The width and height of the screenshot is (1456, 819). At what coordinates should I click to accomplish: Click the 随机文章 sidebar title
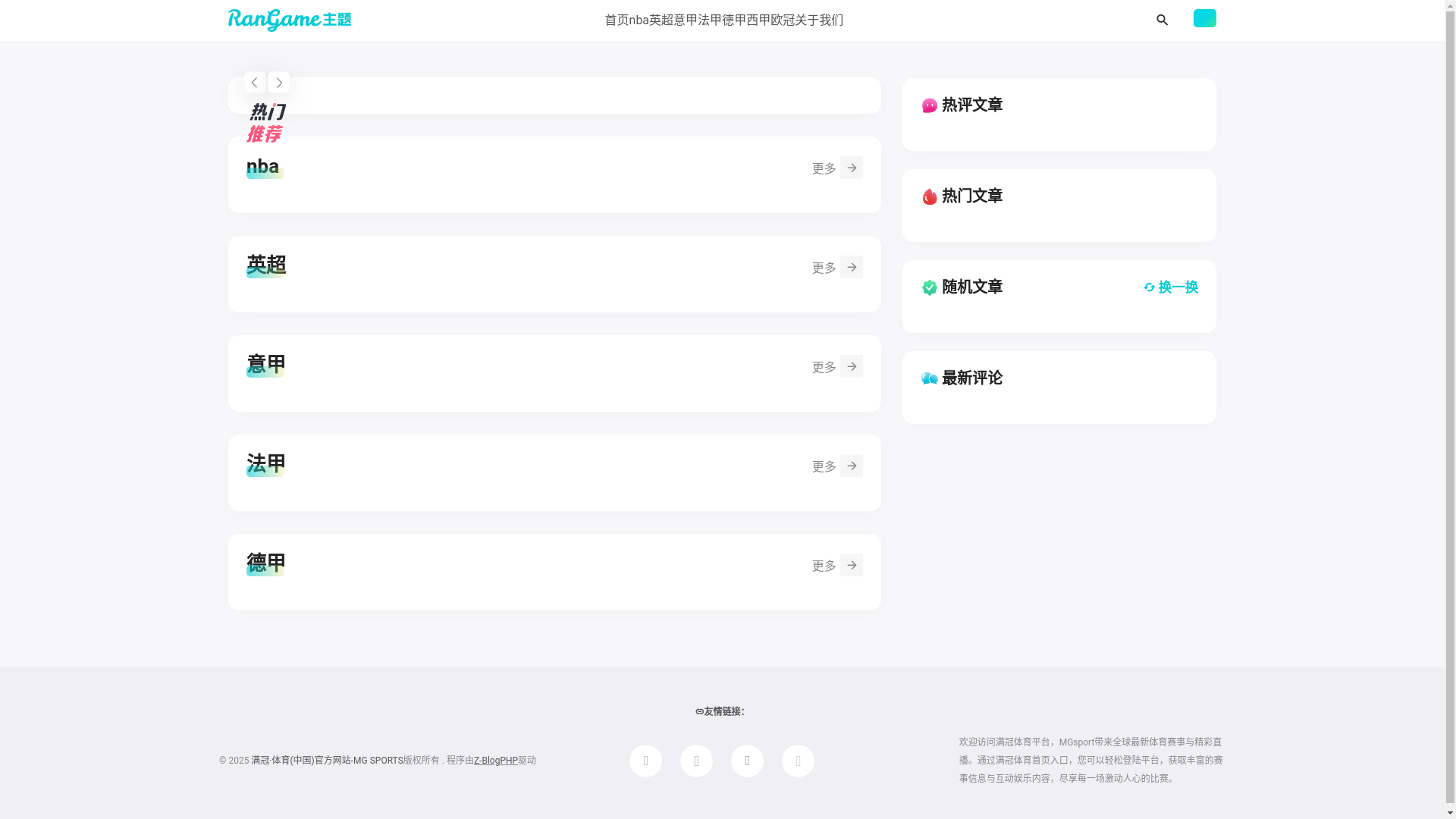tap(971, 287)
